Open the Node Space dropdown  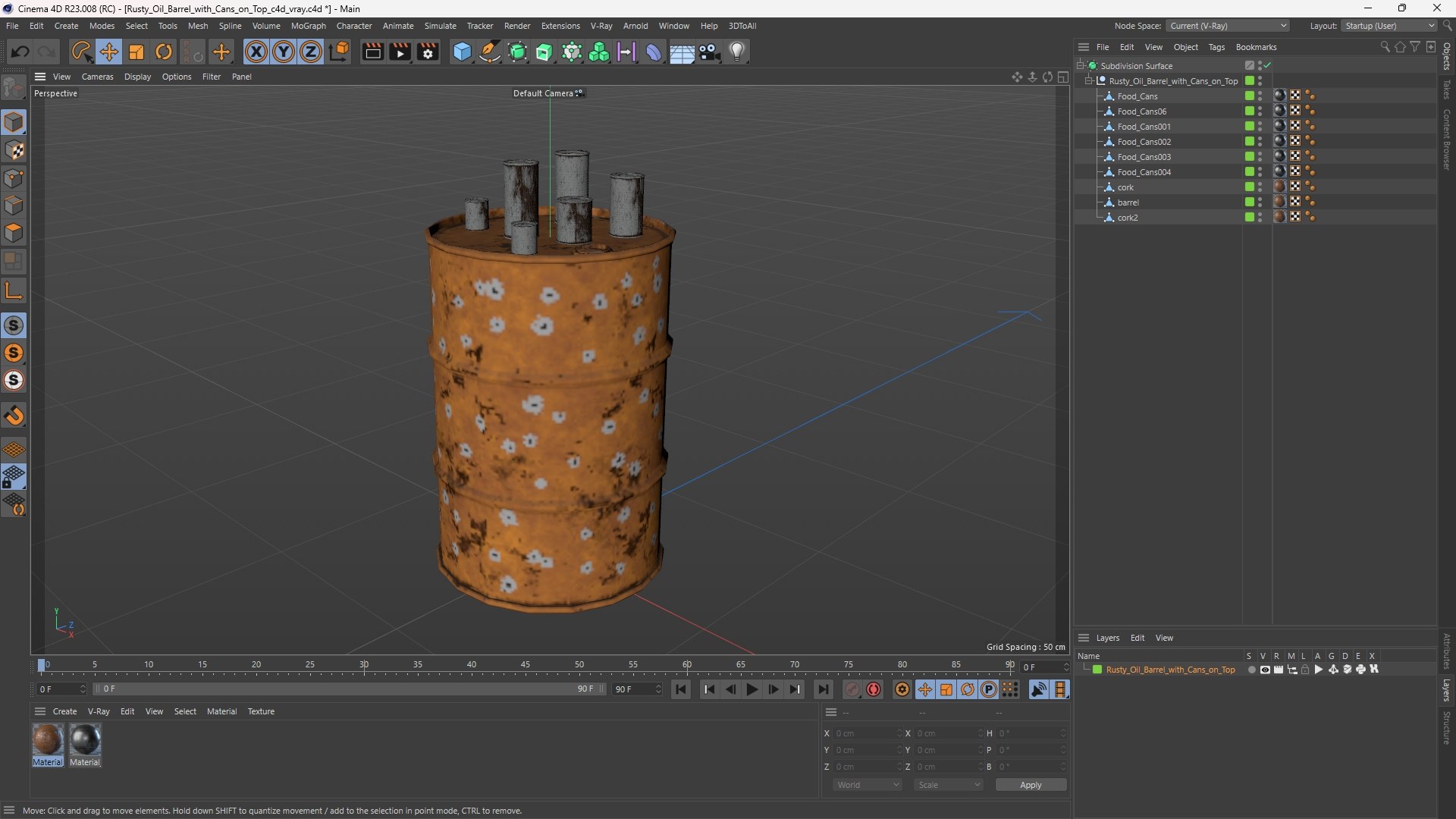click(x=1227, y=26)
